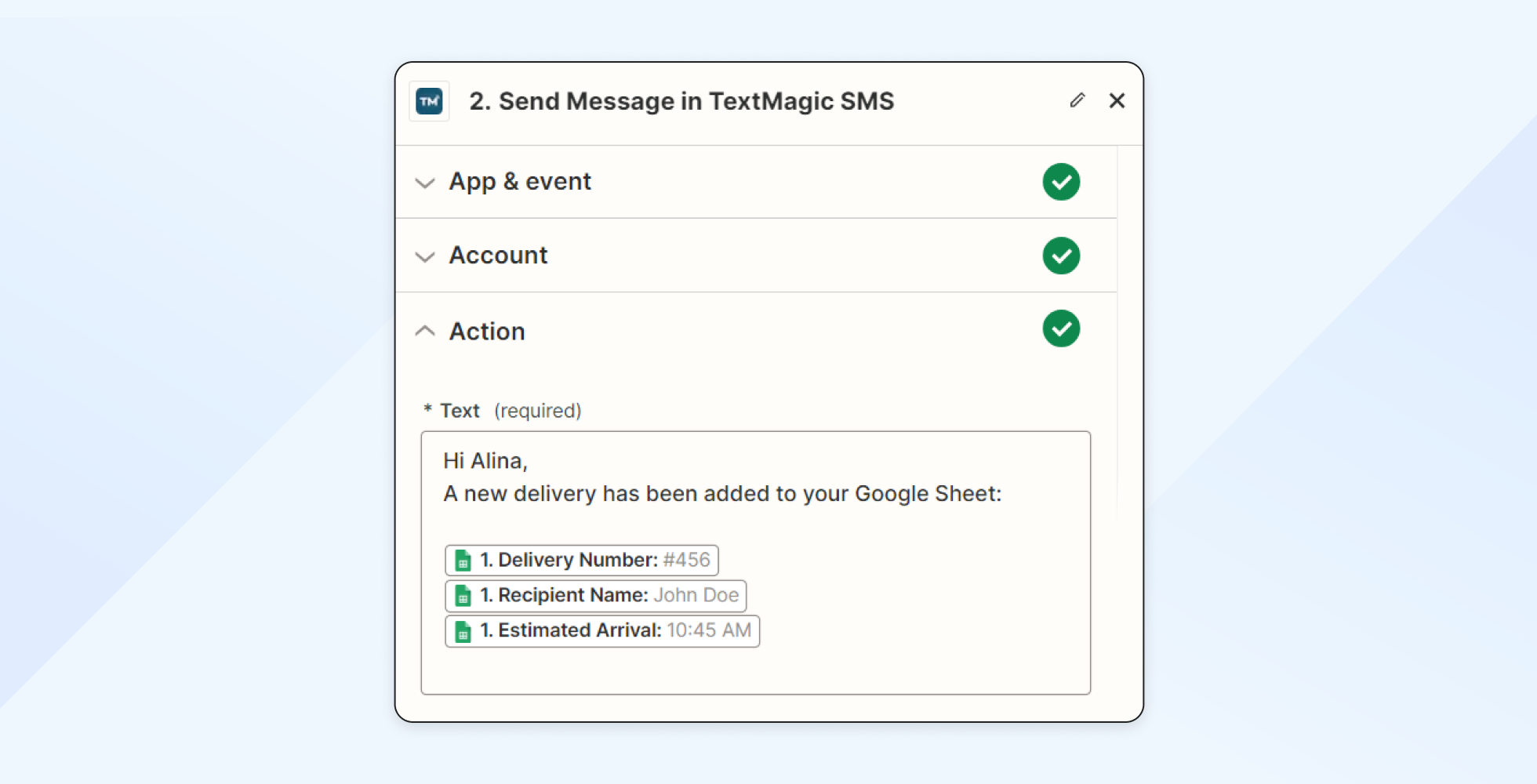
Task: Click the 'Hi Alina,' line in message
Action: coord(485,461)
